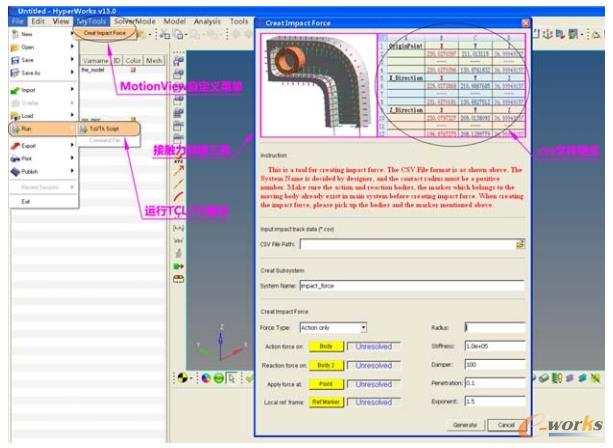613x448 pixels.
Task: Open the View menu
Action: [x=61, y=21]
